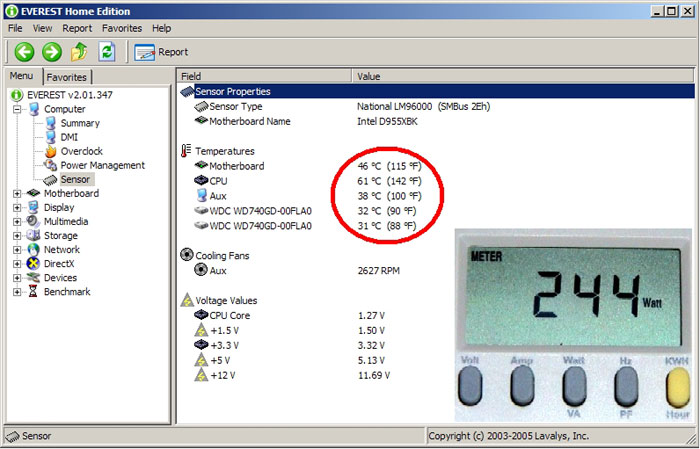700x449 pixels.
Task: Expand the Benchmark tree node
Action: [x=17, y=292]
